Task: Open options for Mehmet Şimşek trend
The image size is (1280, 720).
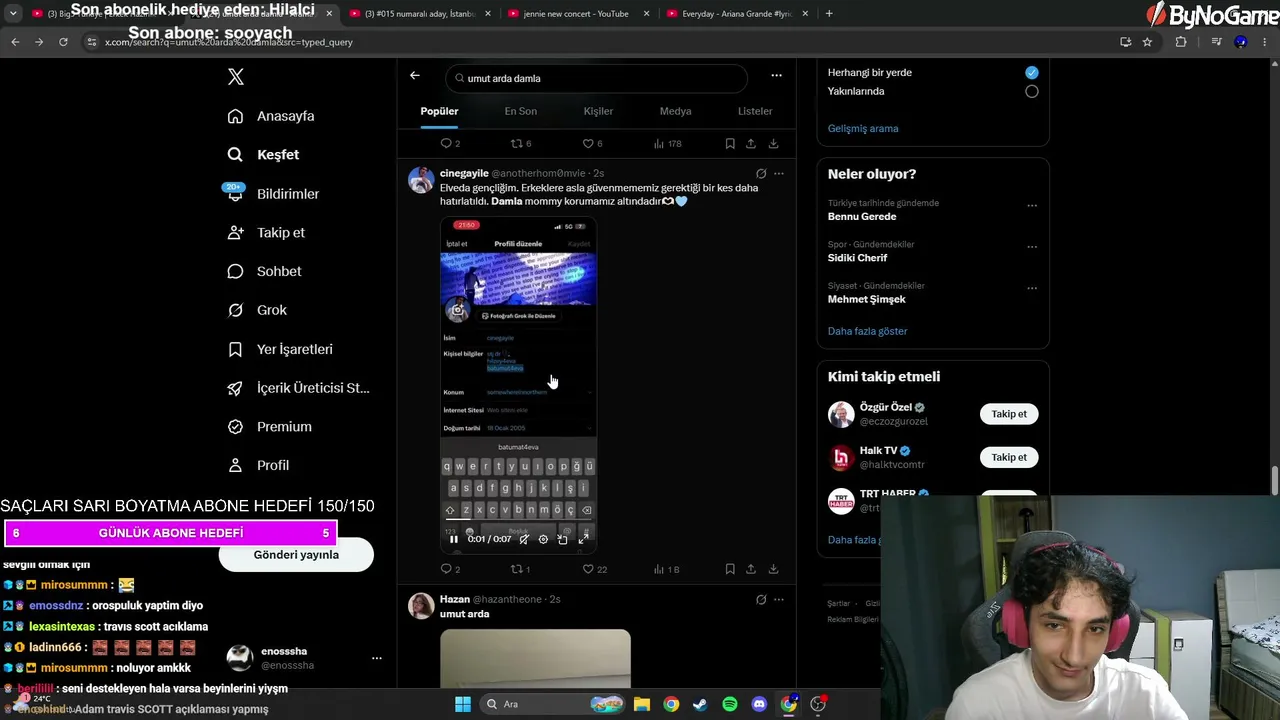Action: pos(1032,289)
